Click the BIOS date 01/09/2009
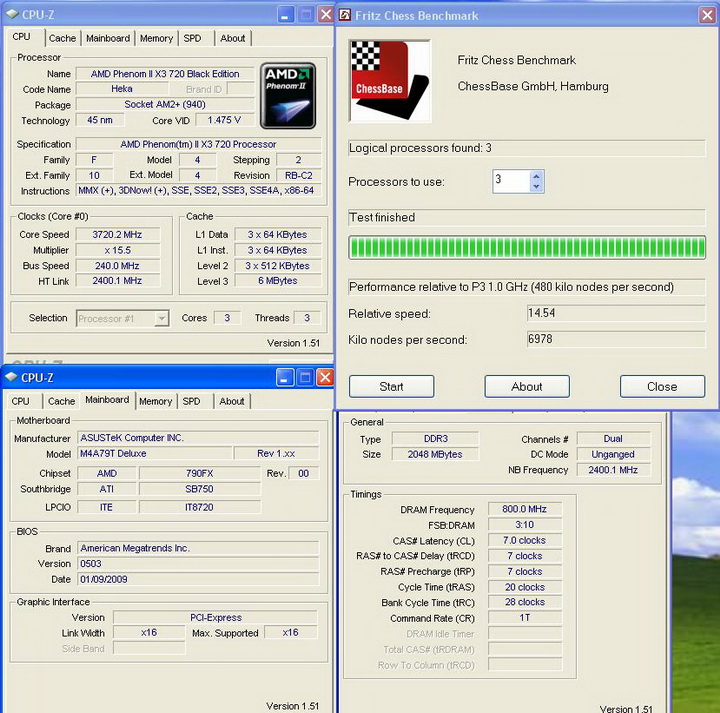The width and height of the screenshot is (720, 713). click(198, 579)
